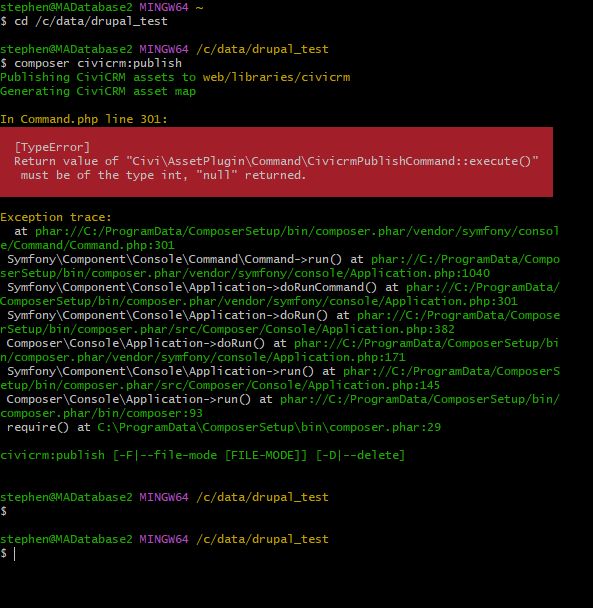Click the 'Exception trace:' heading
593x608 pixels.
click(56, 217)
